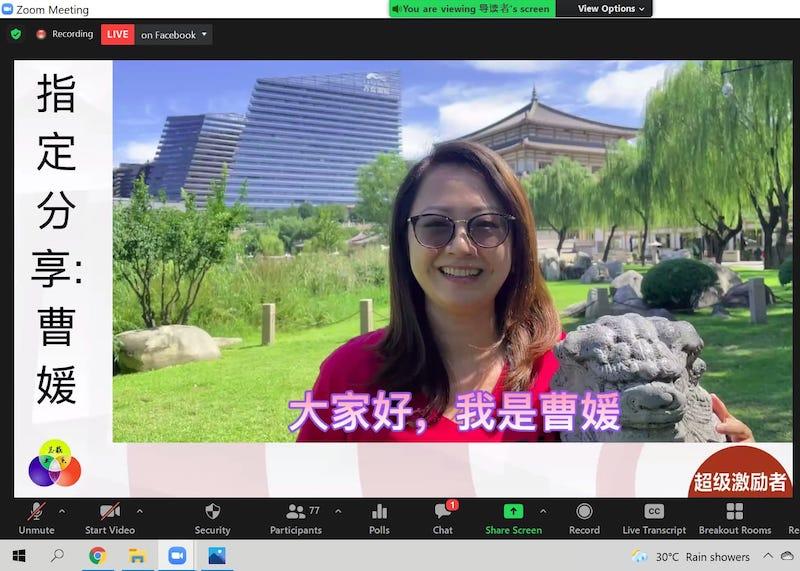Expand share options arrow beside Share Screen
This screenshot has width=800, height=571.
click(543, 511)
